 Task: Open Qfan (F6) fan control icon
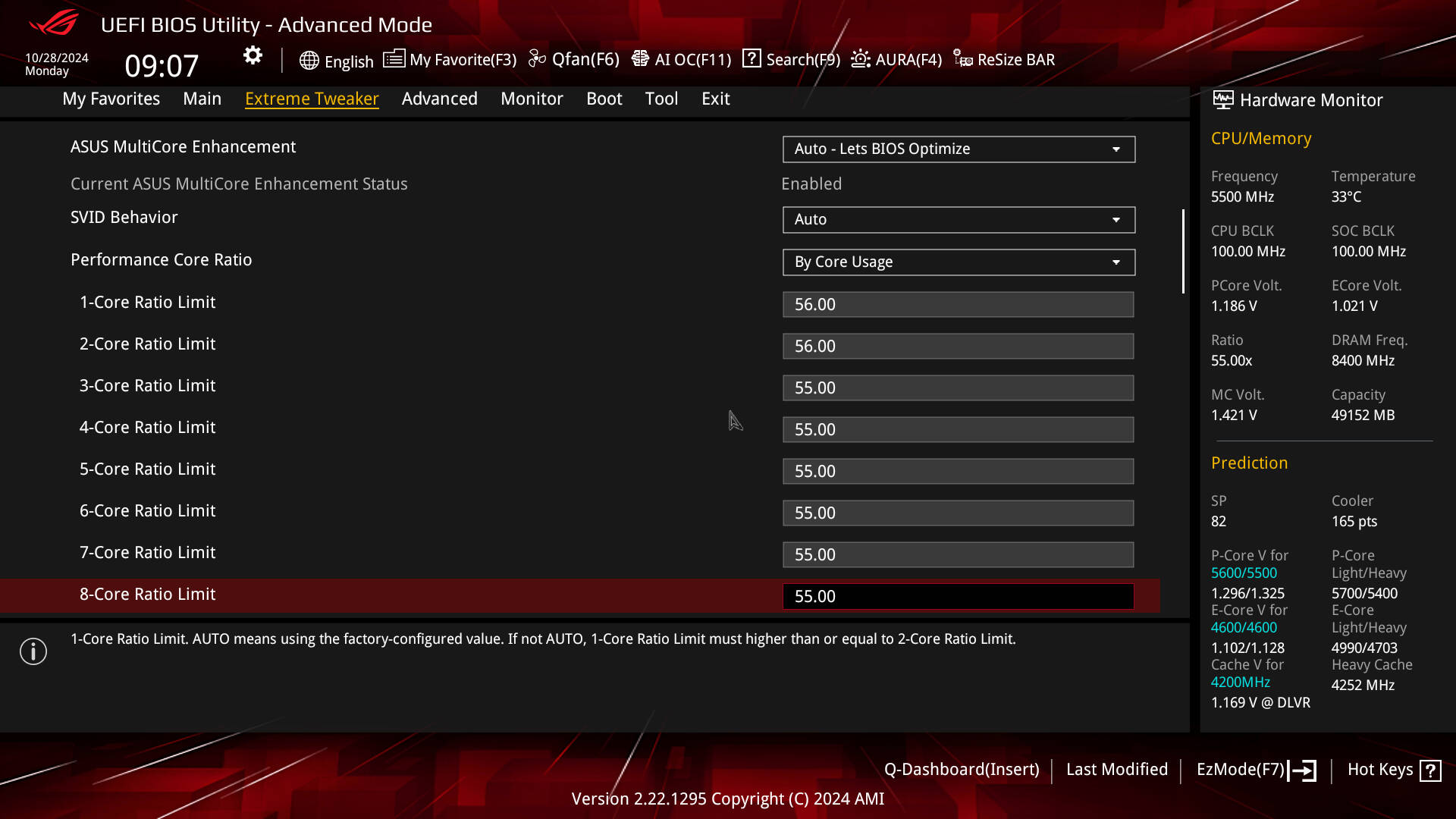point(537,59)
